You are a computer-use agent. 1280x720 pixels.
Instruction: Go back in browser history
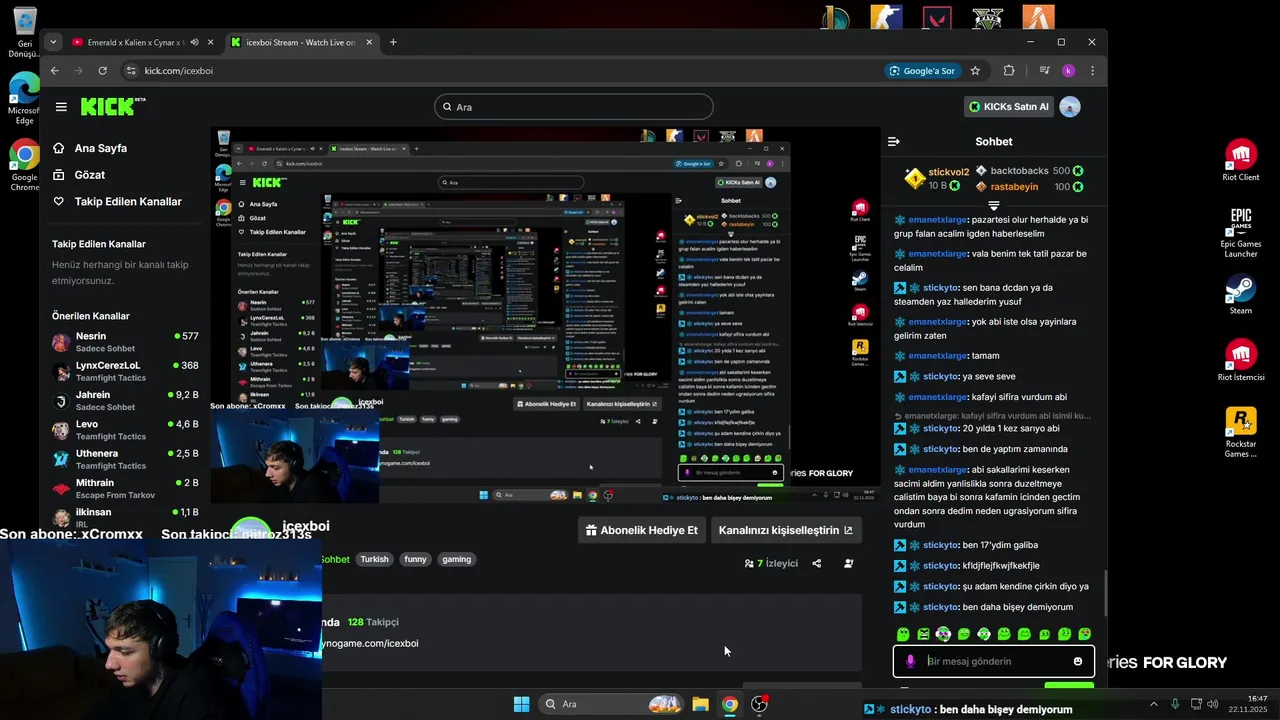(55, 71)
